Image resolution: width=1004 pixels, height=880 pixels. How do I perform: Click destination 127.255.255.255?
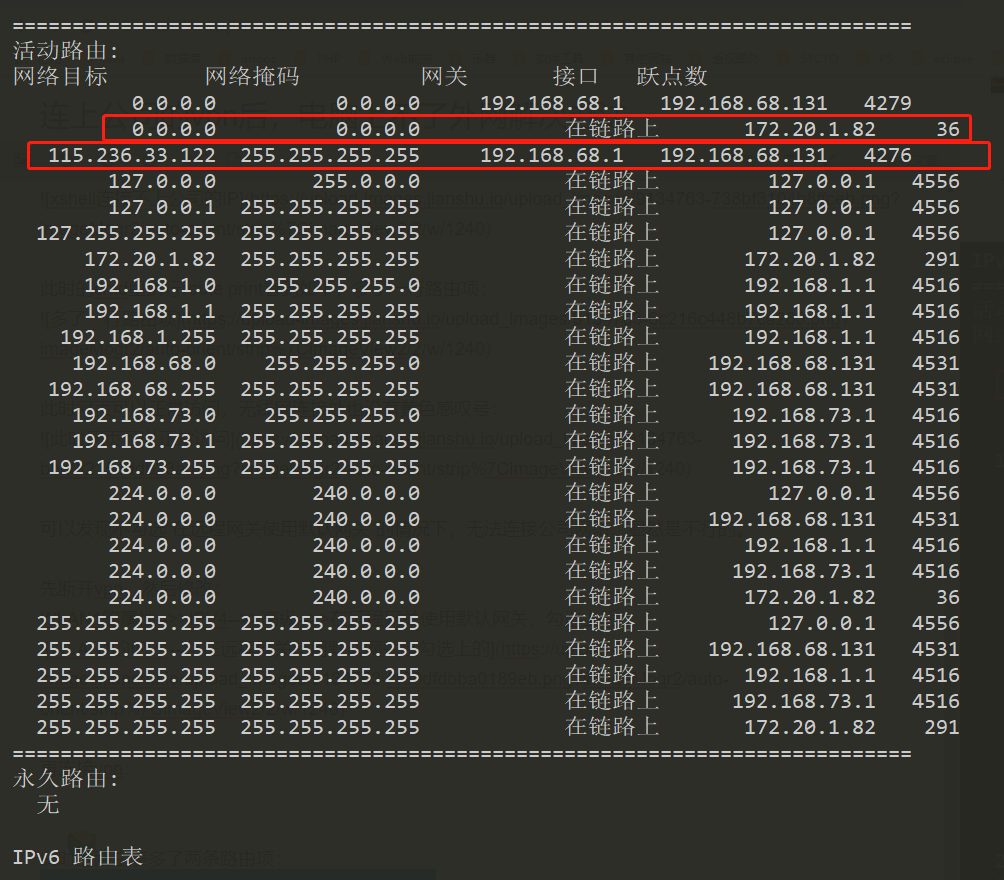[126, 233]
